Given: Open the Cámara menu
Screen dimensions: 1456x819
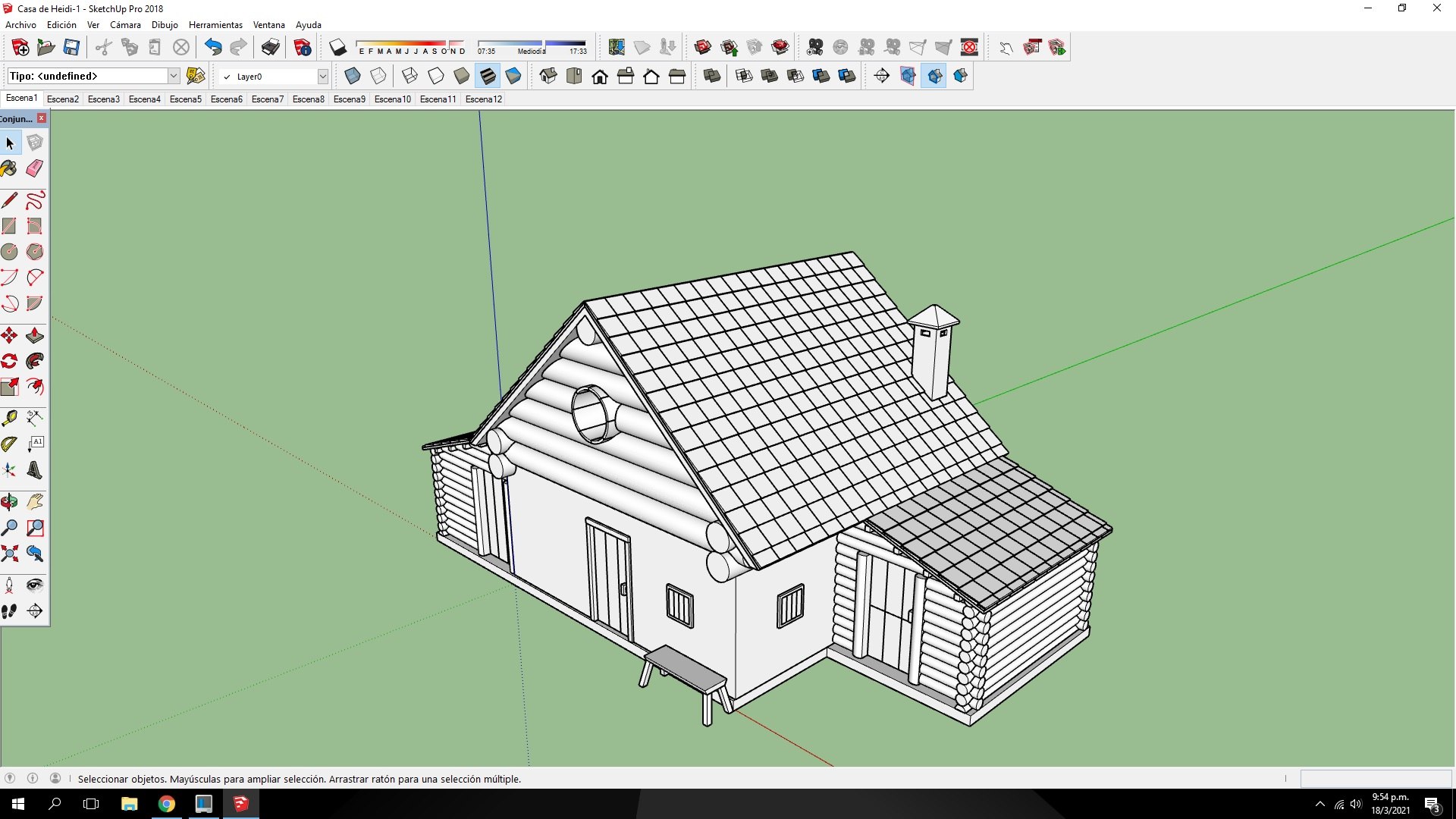Looking at the screenshot, I should 125,25.
